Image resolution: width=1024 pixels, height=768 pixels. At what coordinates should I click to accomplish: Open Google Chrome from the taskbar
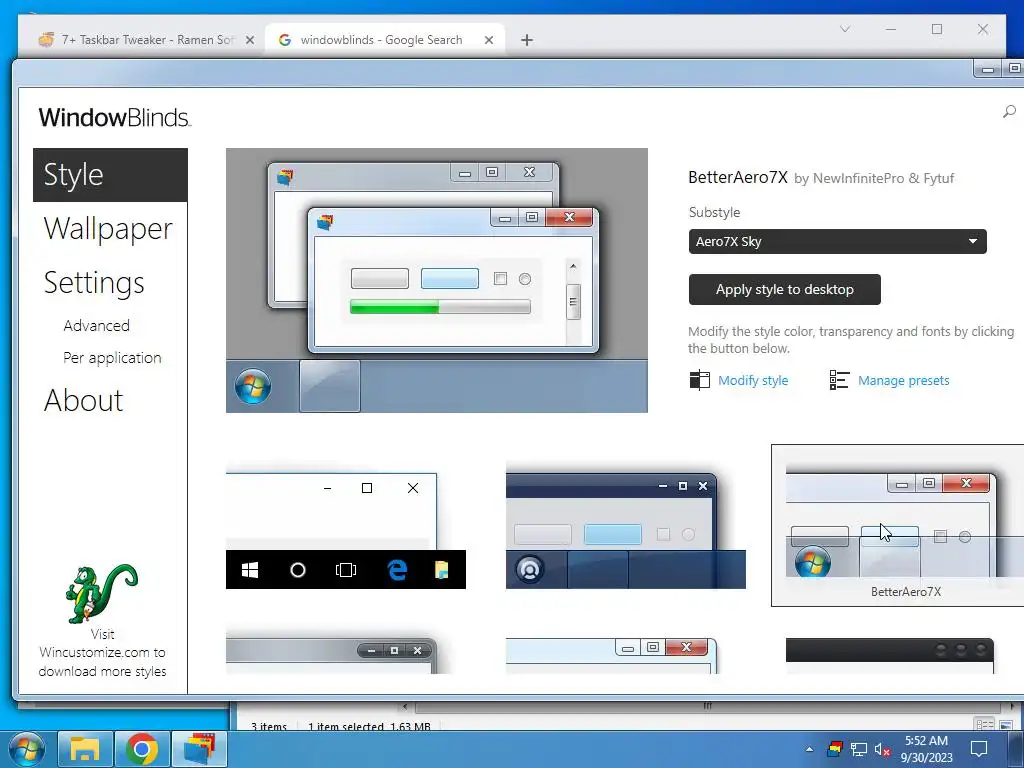click(142, 749)
